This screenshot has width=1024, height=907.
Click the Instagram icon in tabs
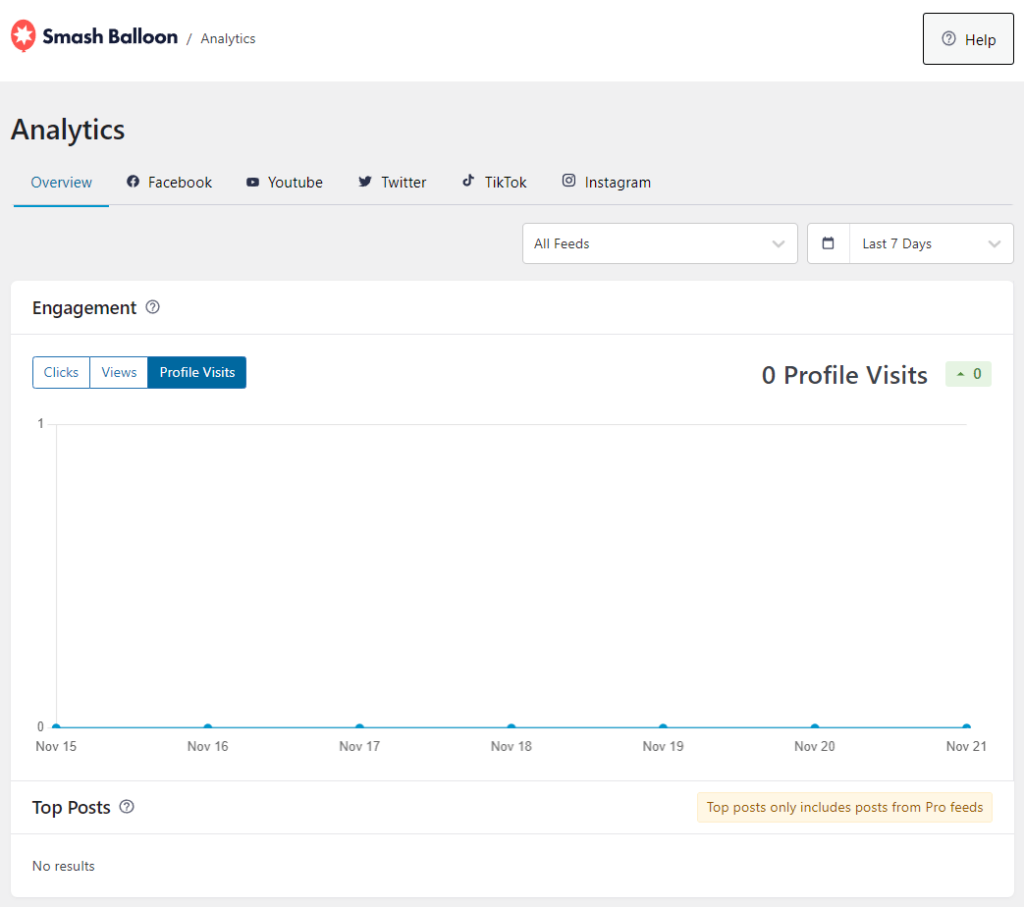[x=569, y=181]
